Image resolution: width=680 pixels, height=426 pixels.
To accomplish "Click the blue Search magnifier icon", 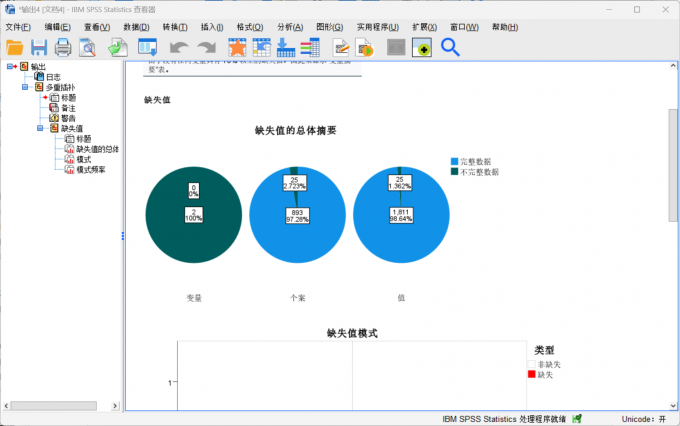I will (x=450, y=47).
